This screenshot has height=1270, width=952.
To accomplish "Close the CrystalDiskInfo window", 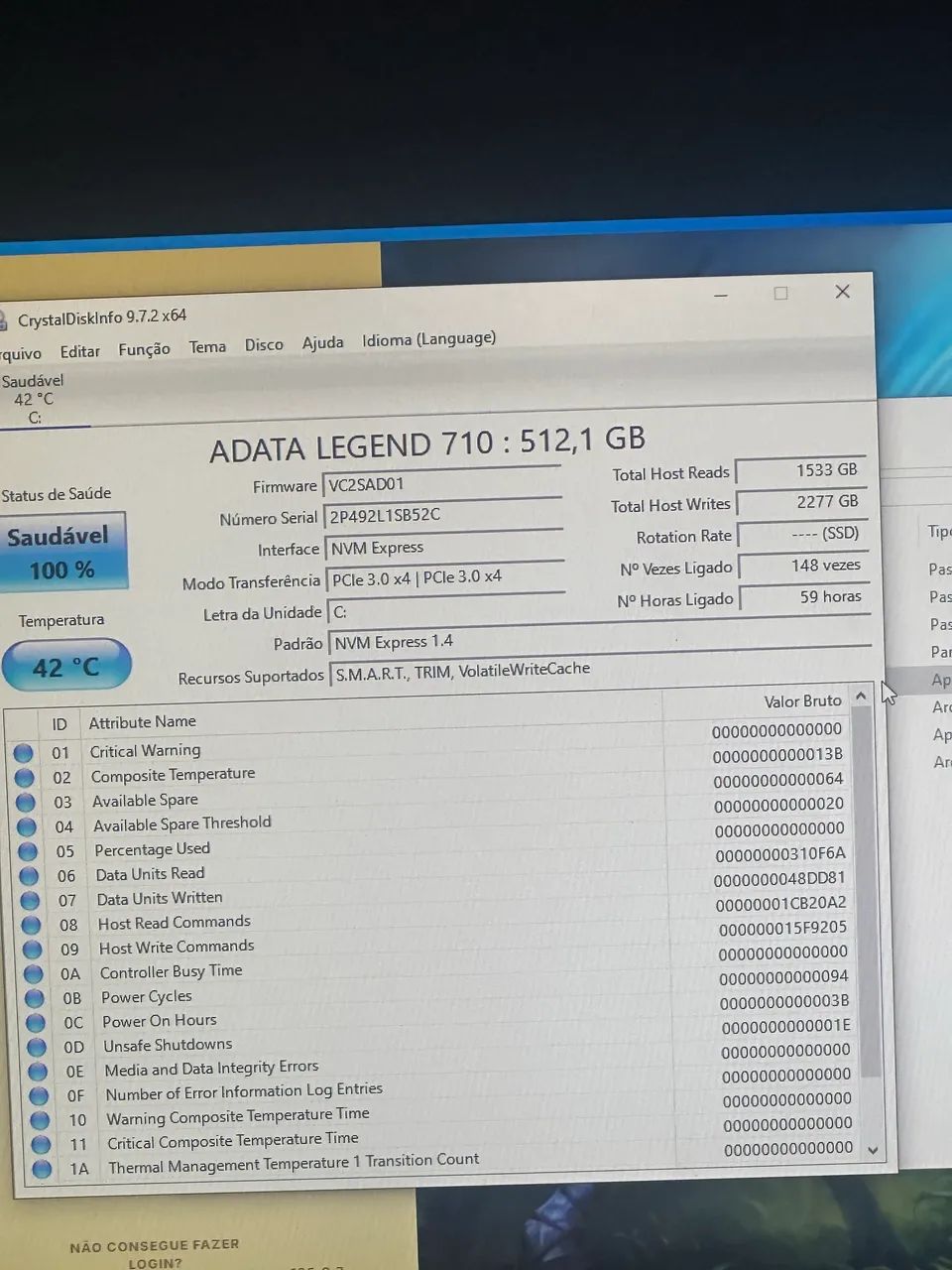I will [x=843, y=291].
